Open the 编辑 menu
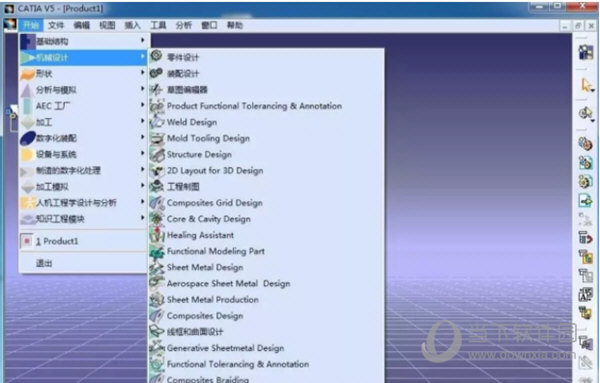 tap(82, 25)
